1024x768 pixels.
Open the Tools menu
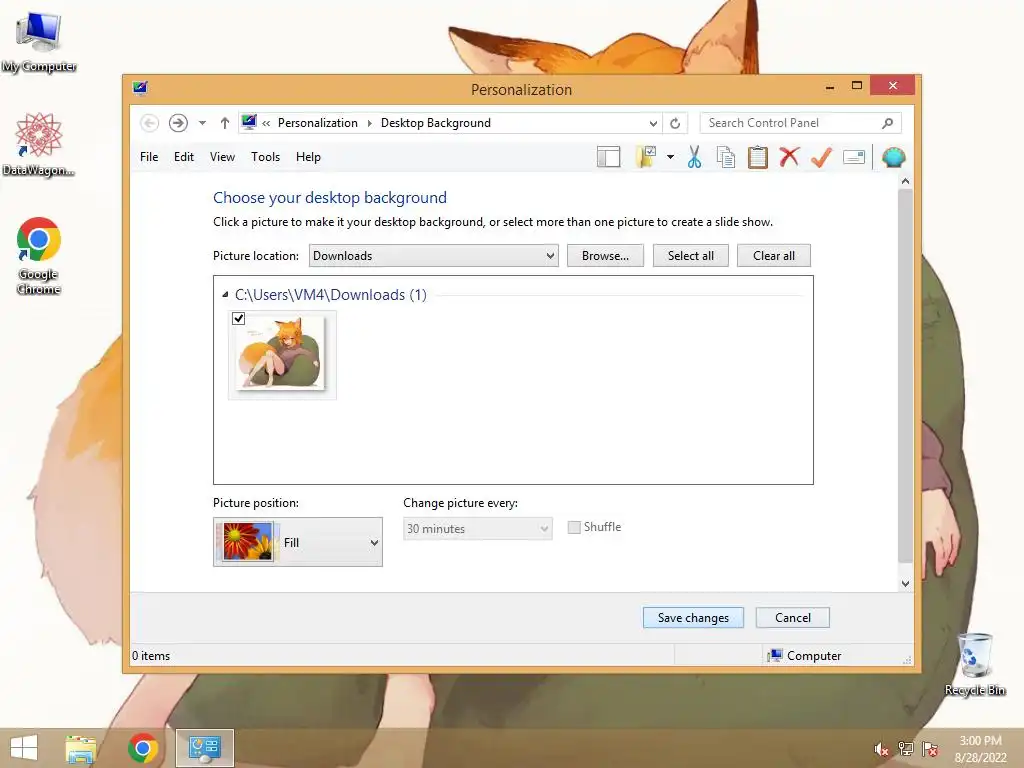coord(265,157)
